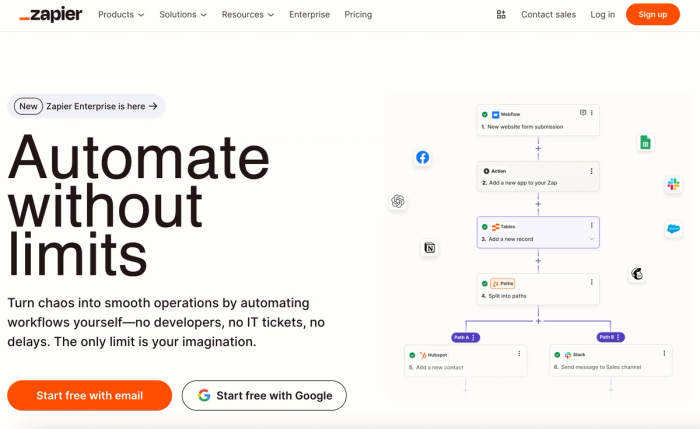The width and height of the screenshot is (700, 429).
Task: Select Add a new contact step
Action: coord(466,360)
